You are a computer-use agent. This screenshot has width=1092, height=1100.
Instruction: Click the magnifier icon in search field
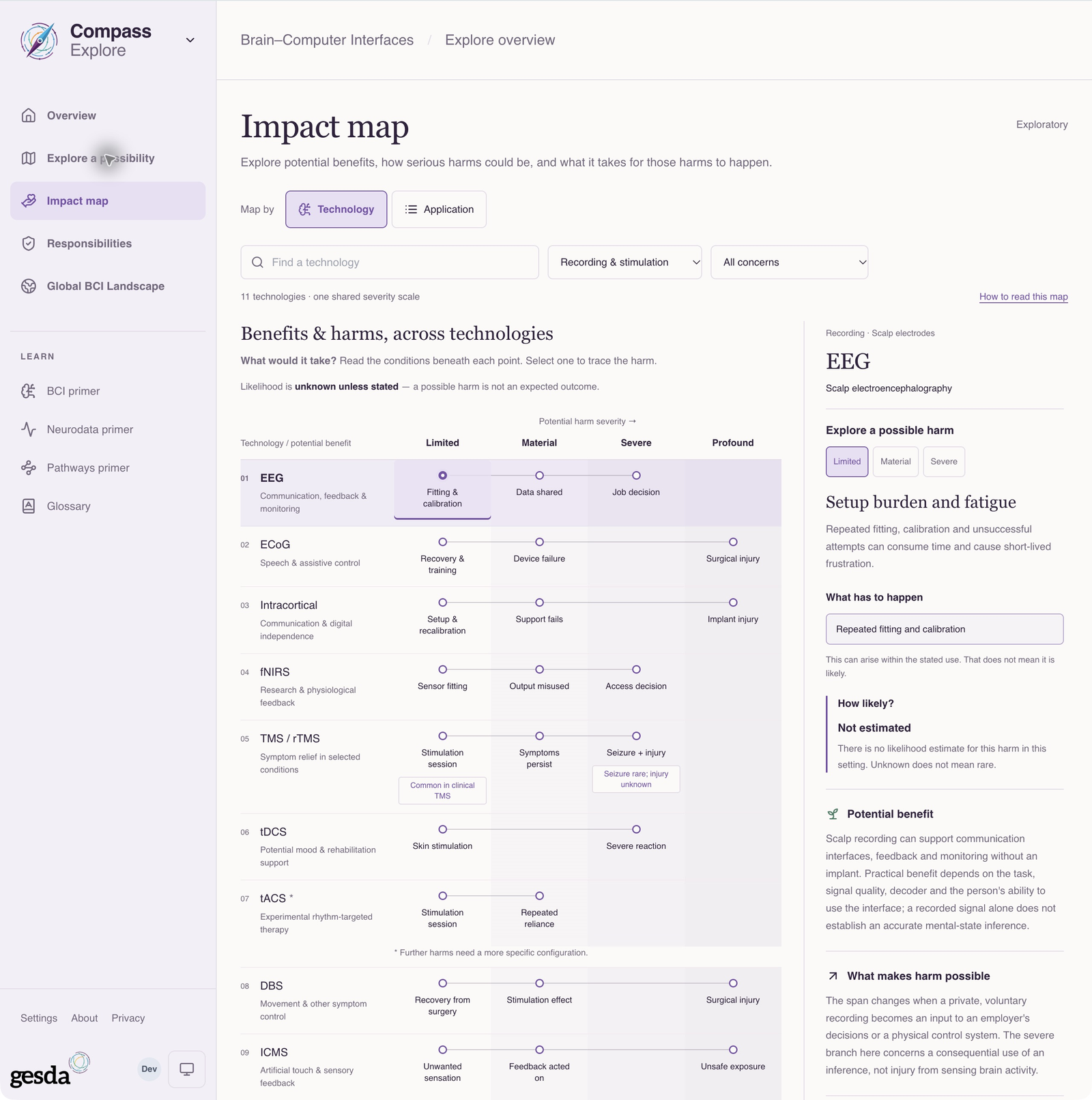[257, 262]
